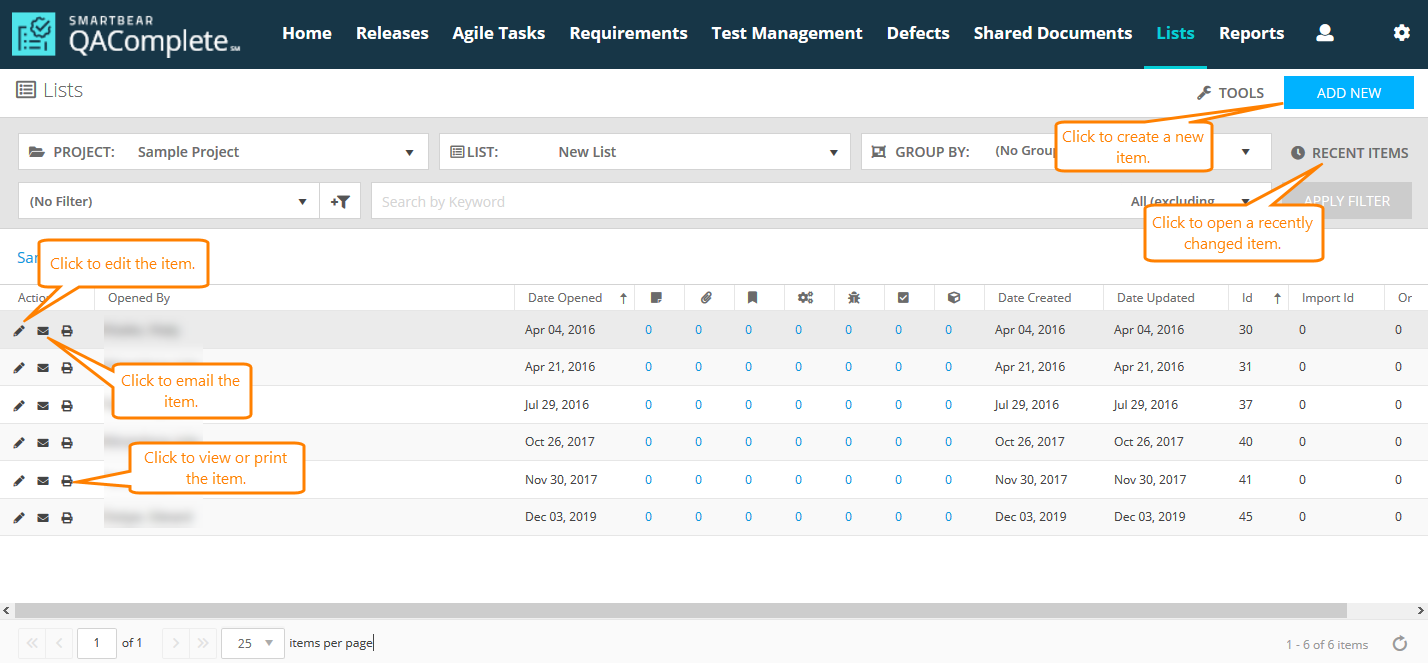1428x663 pixels.
Task: Go to the Defects tab
Action: (917, 33)
